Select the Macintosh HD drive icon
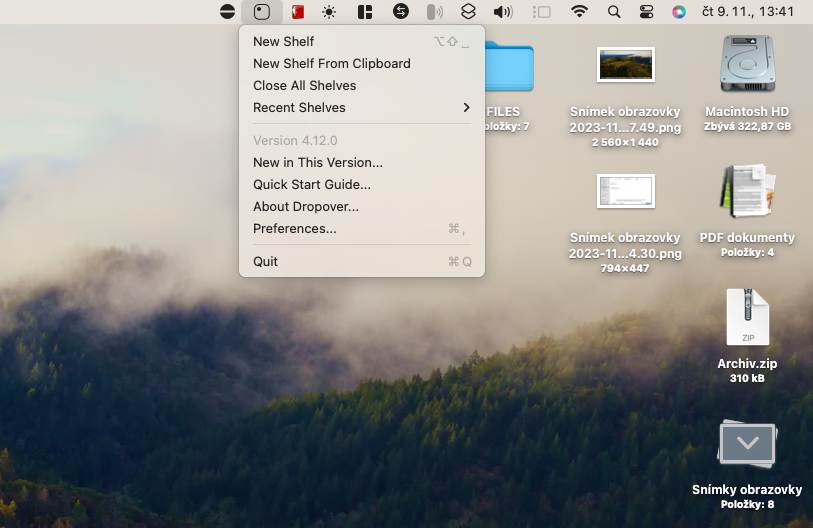The width and height of the screenshot is (813, 528). tap(747, 64)
